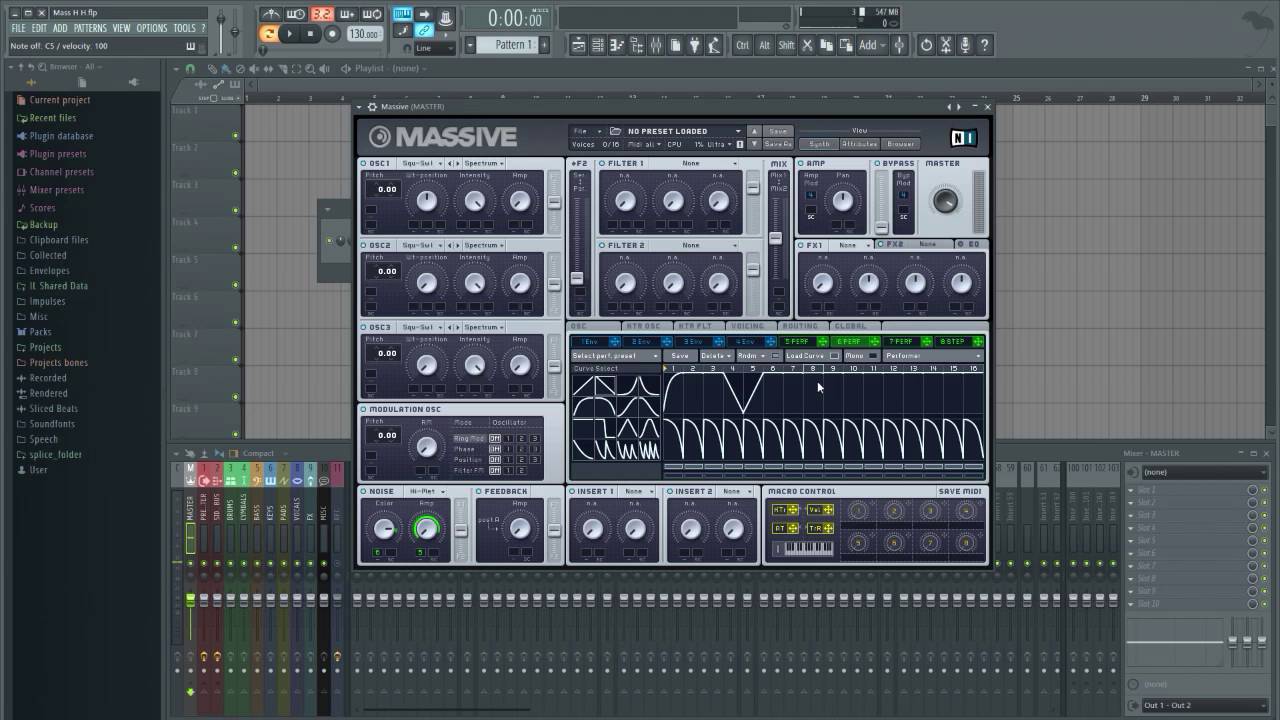
Task: Open the playlist view icon
Action: coord(579,45)
